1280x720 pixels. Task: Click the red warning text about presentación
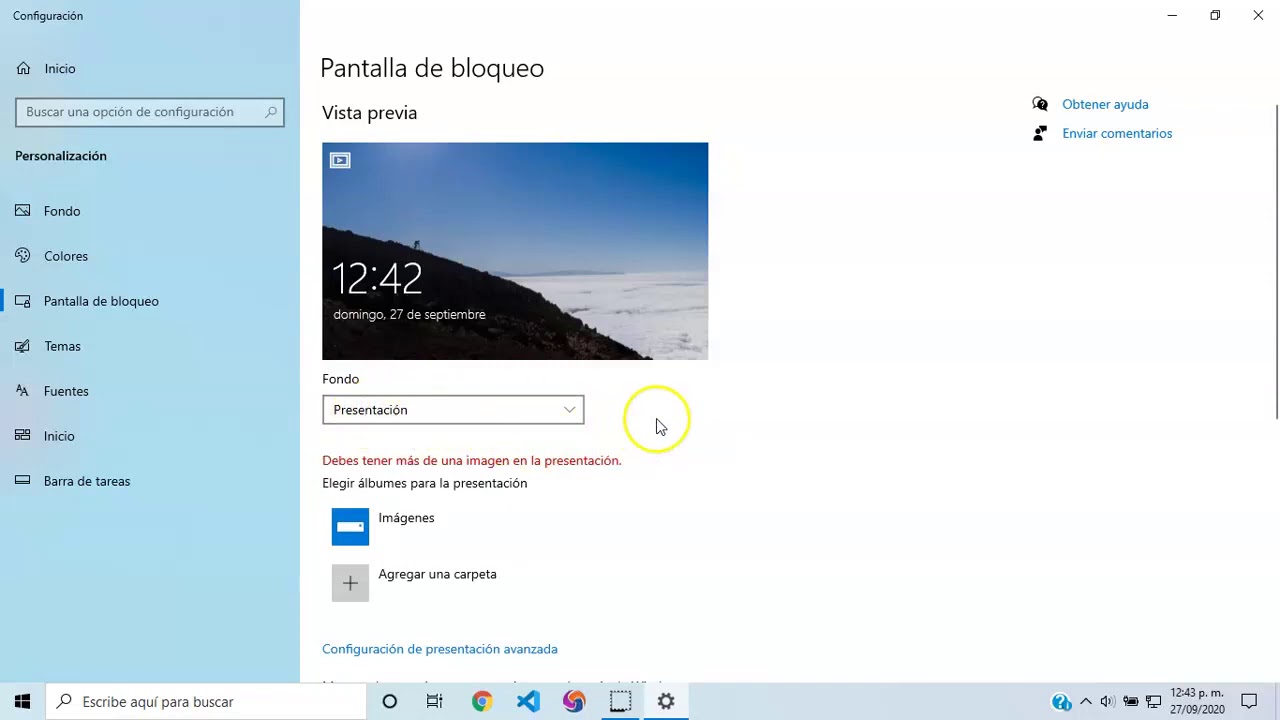tap(472, 461)
